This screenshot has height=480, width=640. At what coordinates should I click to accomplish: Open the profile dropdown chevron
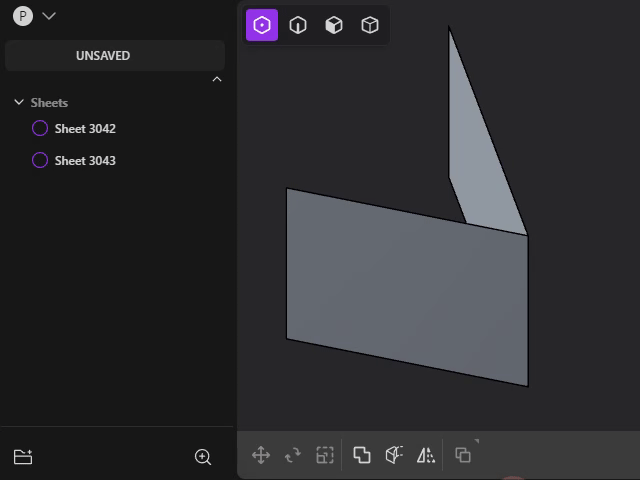pyautogui.click(x=49, y=16)
